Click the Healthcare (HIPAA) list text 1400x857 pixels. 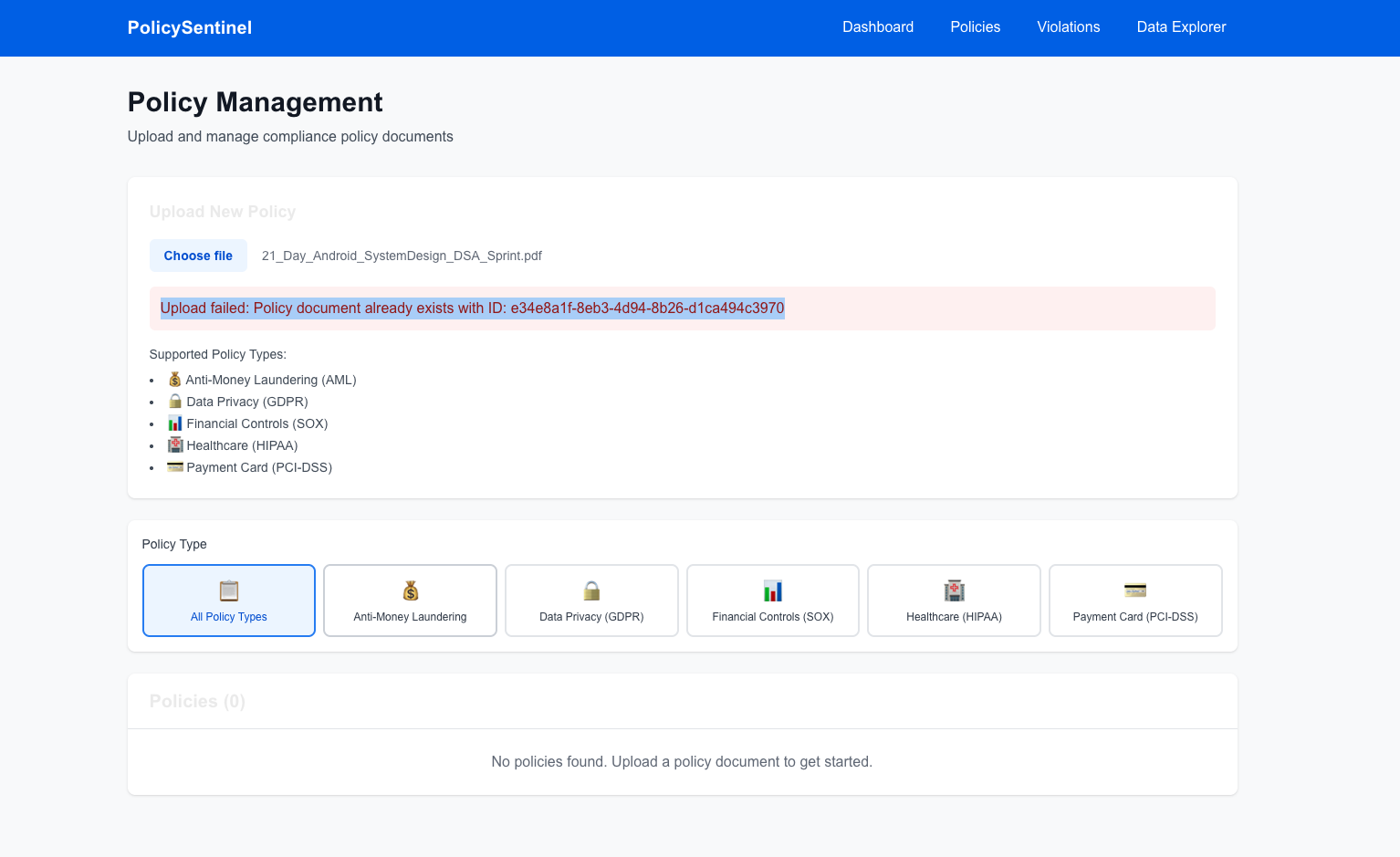[242, 445]
